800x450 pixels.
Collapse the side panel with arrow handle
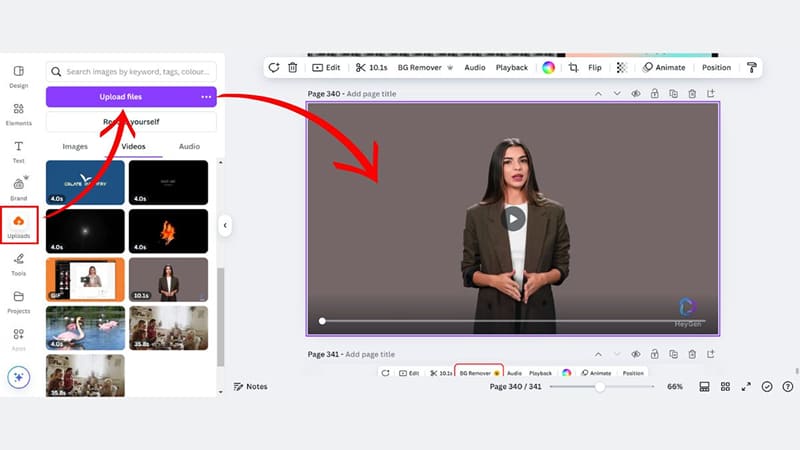(225, 226)
